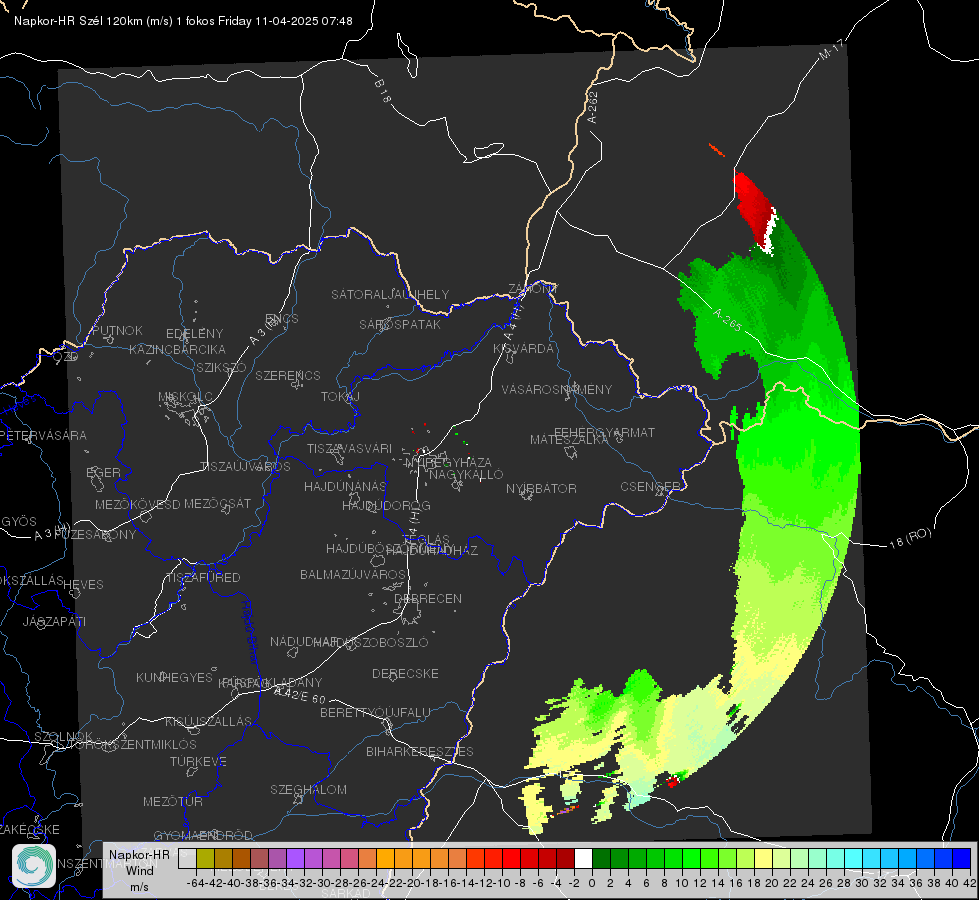979x900 pixels.
Task: Click the PÉTERVÁSÁRA label
Action: point(43,436)
